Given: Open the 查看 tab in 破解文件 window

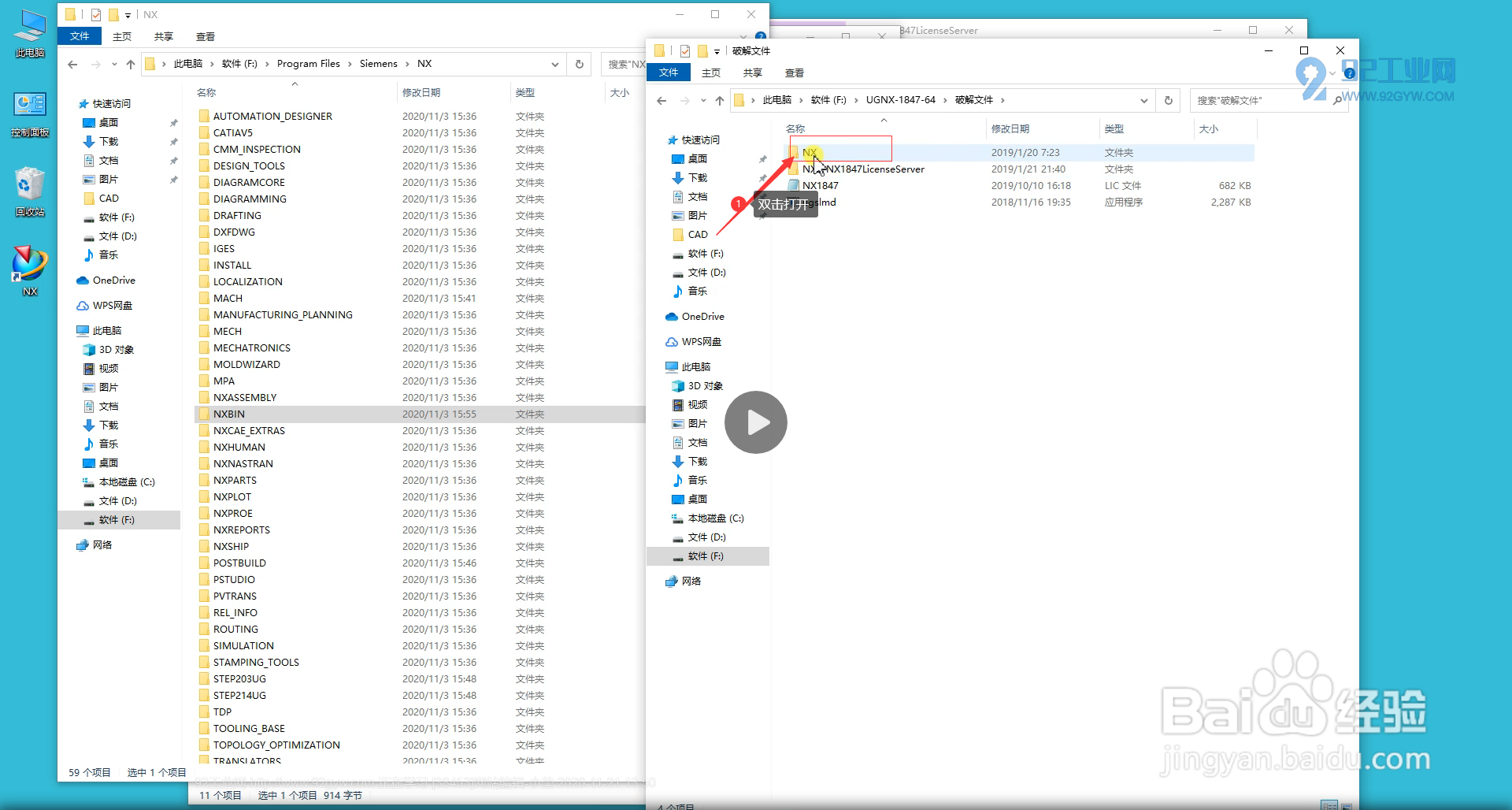Looking at the screenshot, I should pos(795,72).
